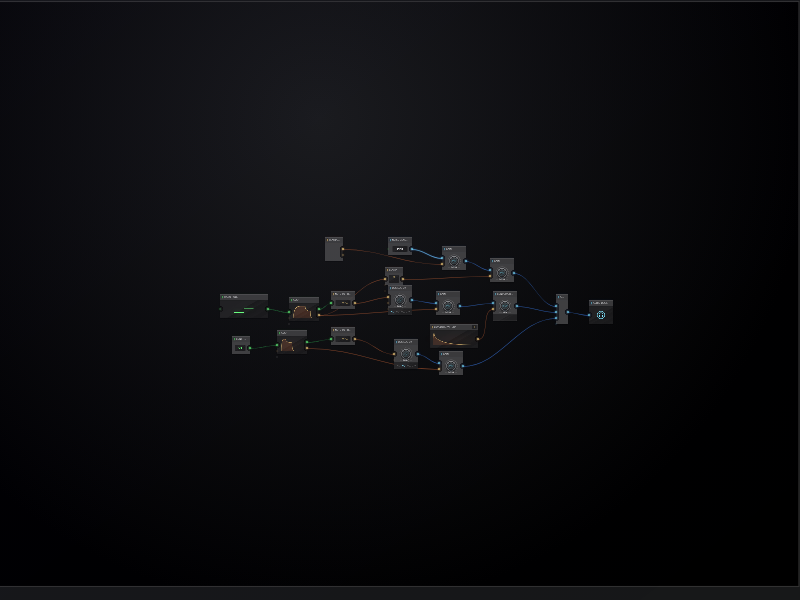Click the cyan output icon on the final node
This screenshot has width=800, height=600.
(601, 315)
